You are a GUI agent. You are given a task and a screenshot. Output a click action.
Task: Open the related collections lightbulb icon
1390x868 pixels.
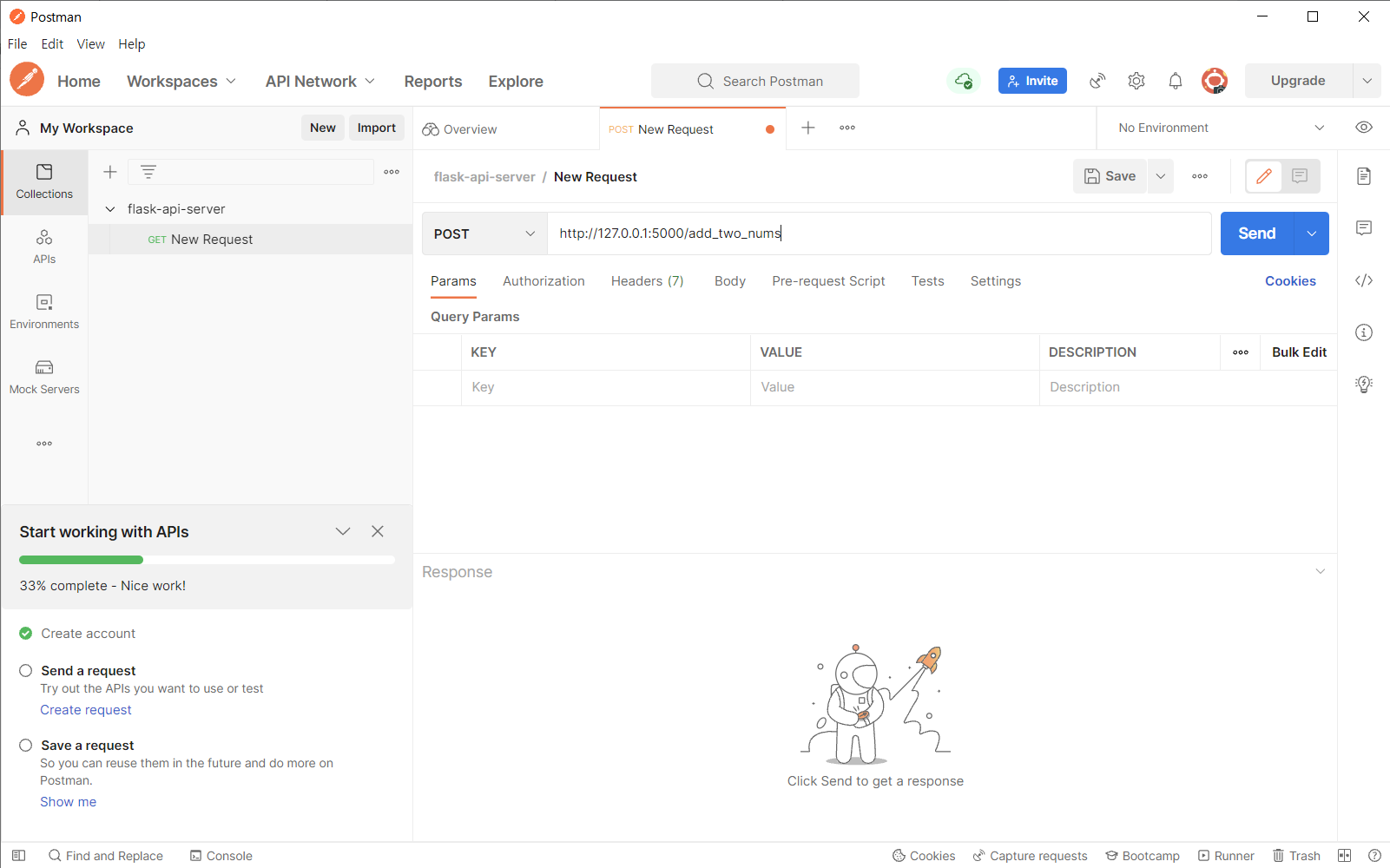pos(1364,385)
